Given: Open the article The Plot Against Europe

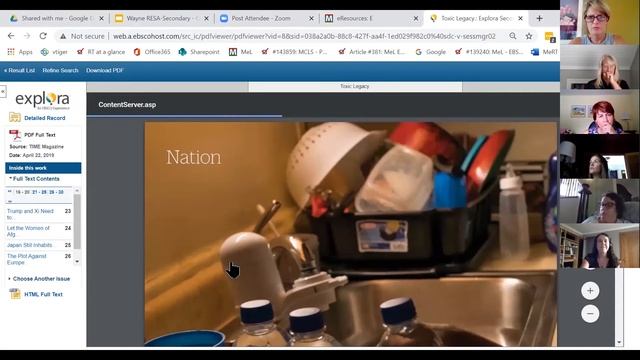Looking at the screenshot, I should click(x=27, y=259).
